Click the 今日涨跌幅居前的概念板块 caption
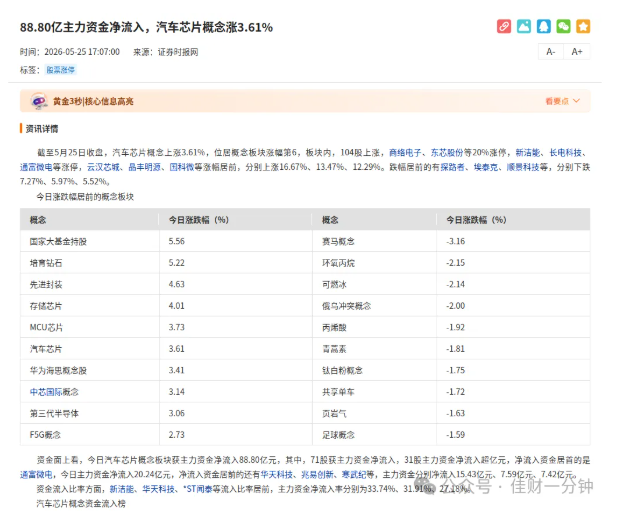619x523 pixels. (x=85, y=197)
